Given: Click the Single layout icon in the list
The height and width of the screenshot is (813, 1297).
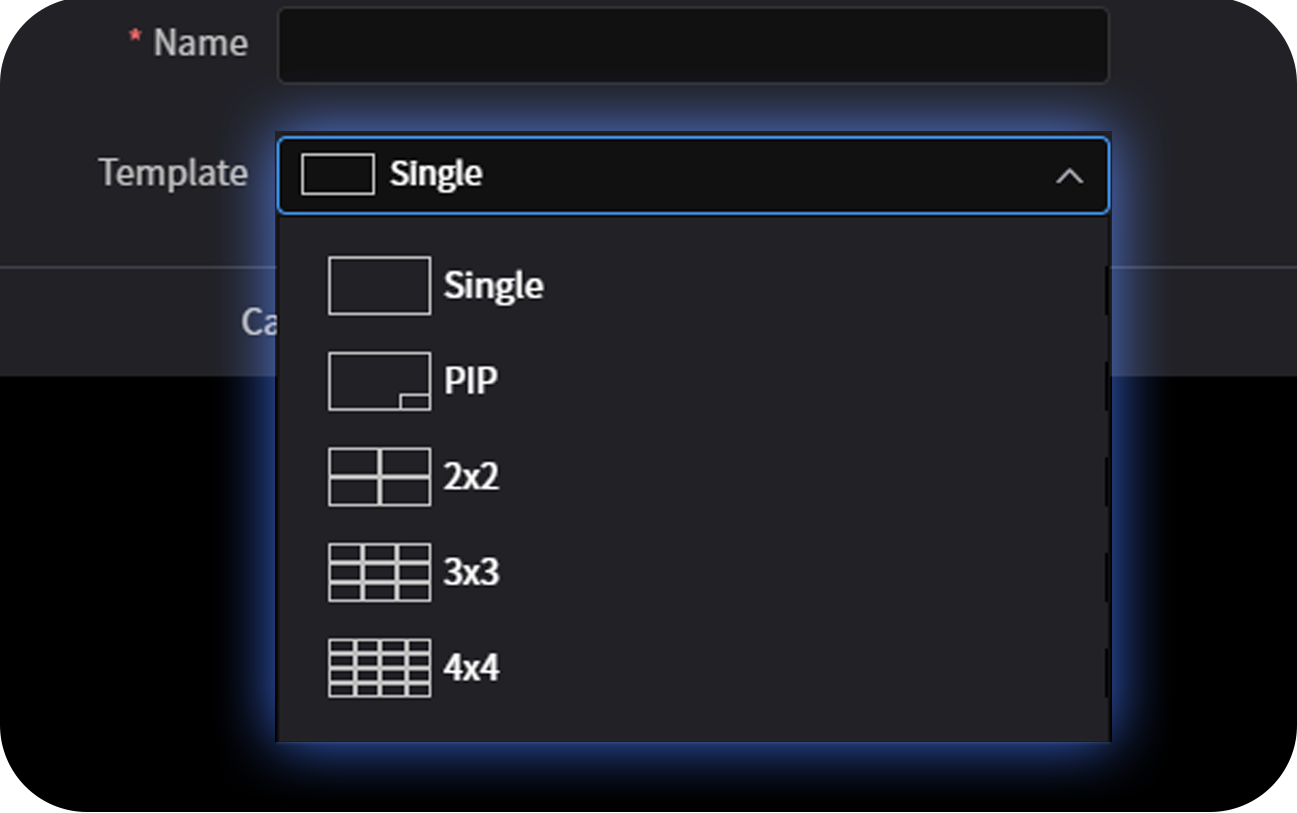Looking at the screenshot, I should coord(379,286).
